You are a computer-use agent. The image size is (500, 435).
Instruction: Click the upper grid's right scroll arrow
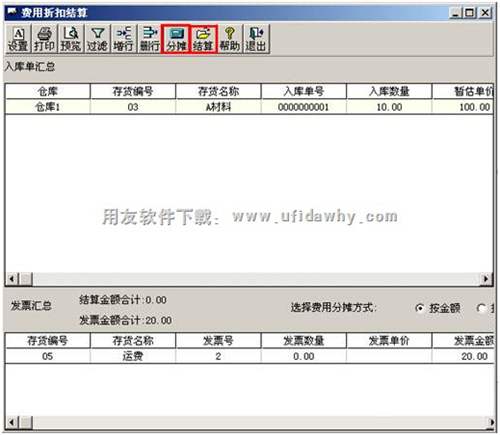point(486,278)
